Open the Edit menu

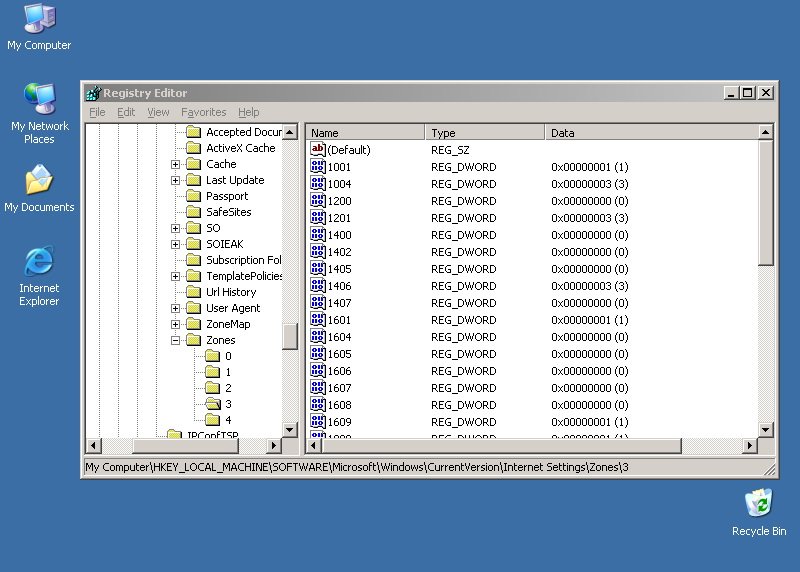point(126,112)
